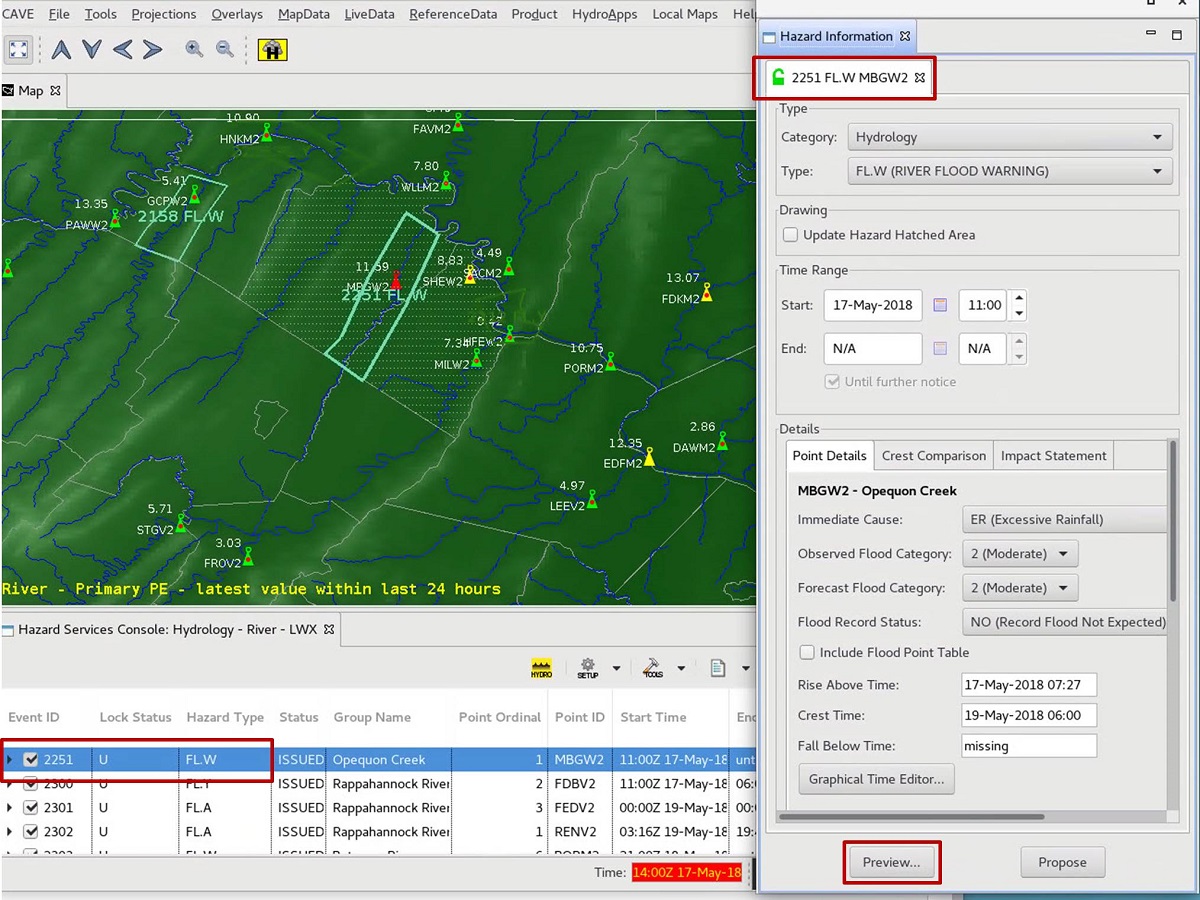Click the Start date field 17-May-2018
Viewport: 1200px width, 900px height.
pos(872,305)
